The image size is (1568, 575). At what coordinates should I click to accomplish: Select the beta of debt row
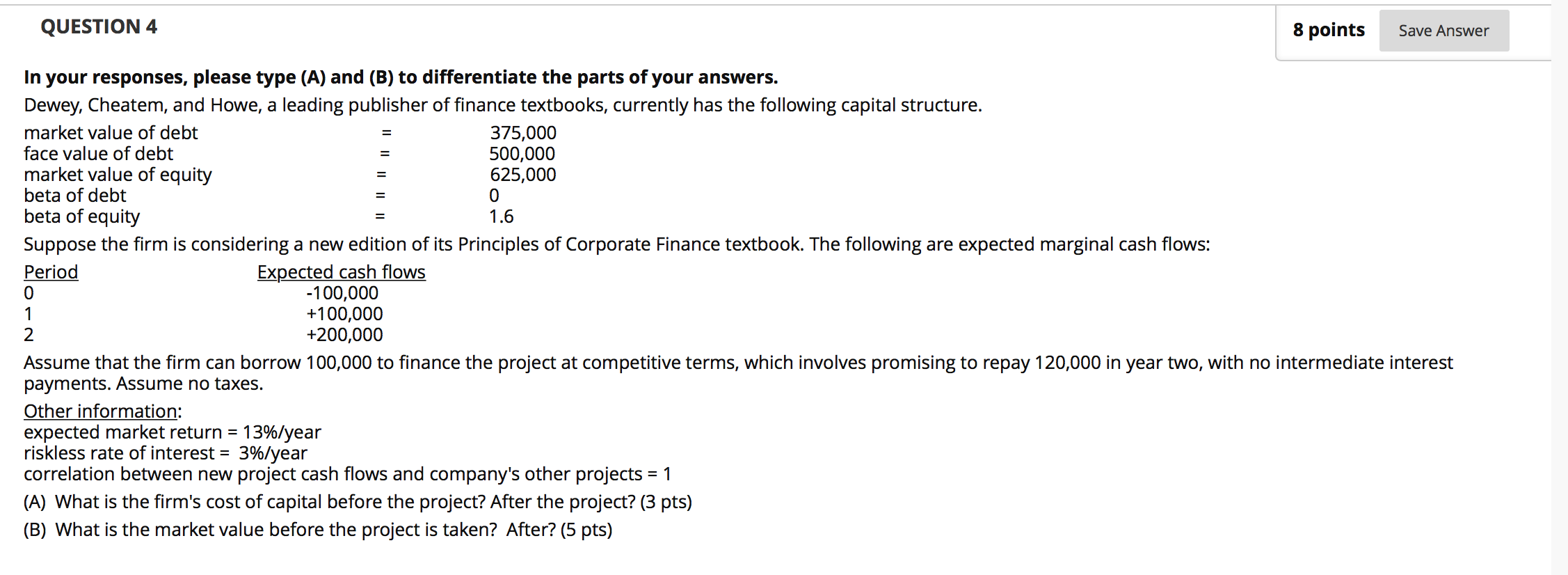click(x=74, y=196)
